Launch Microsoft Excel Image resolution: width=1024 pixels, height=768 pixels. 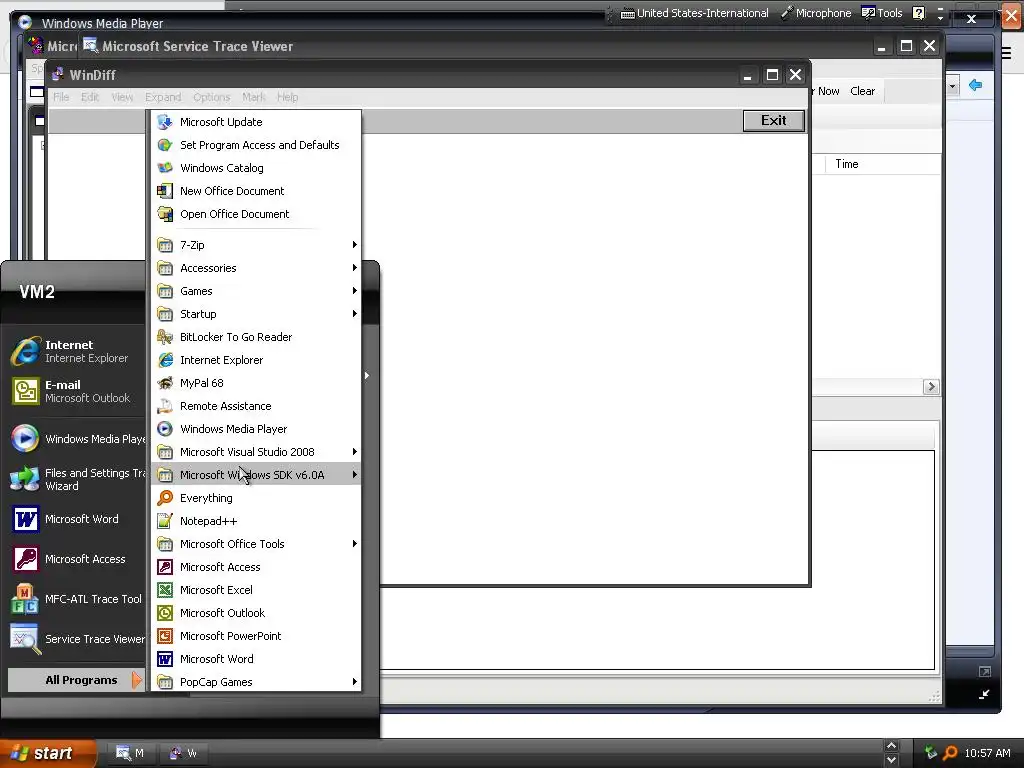pyautogui.click(x=256, y=590)
